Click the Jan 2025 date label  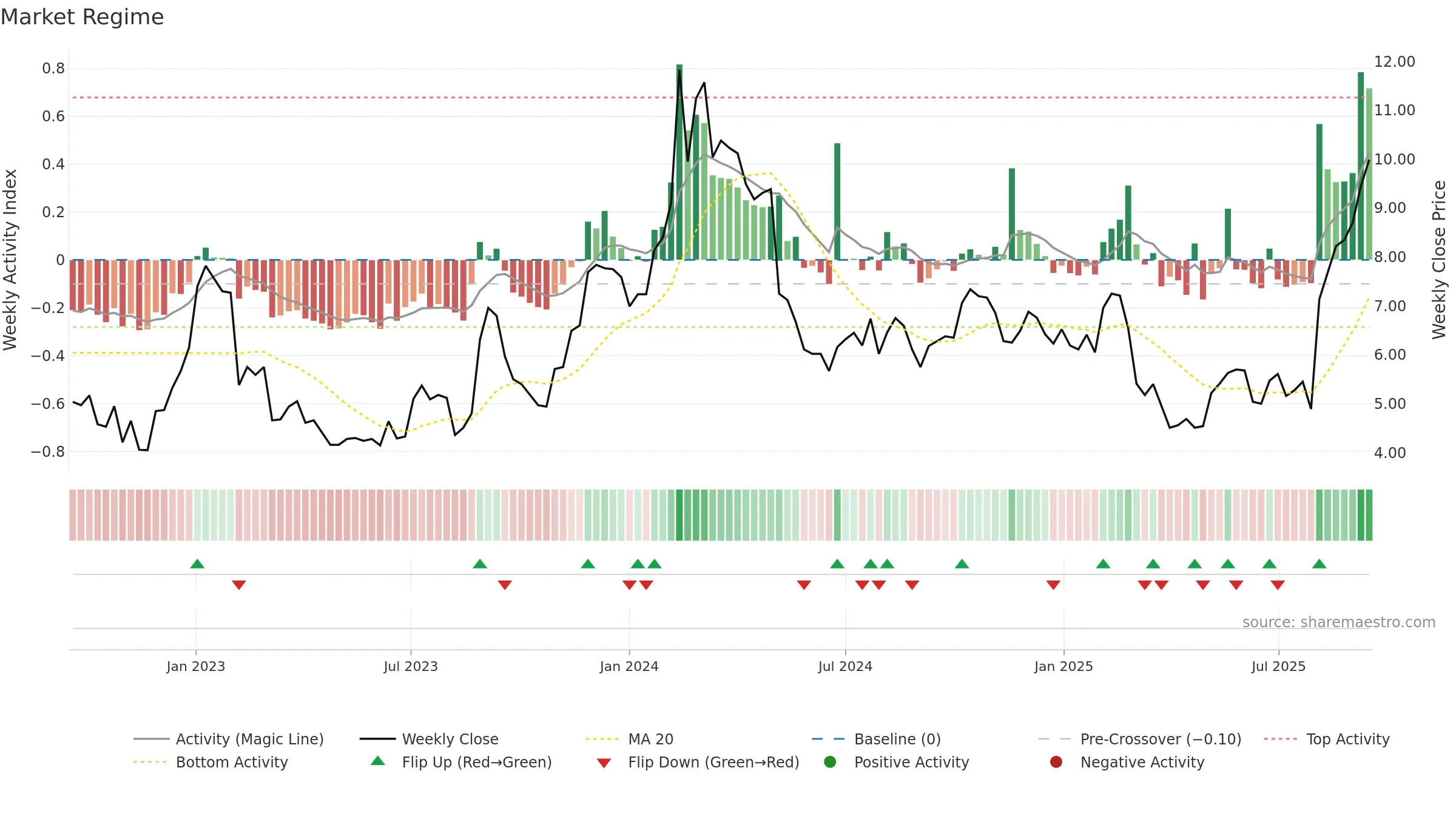point(1063,666)
